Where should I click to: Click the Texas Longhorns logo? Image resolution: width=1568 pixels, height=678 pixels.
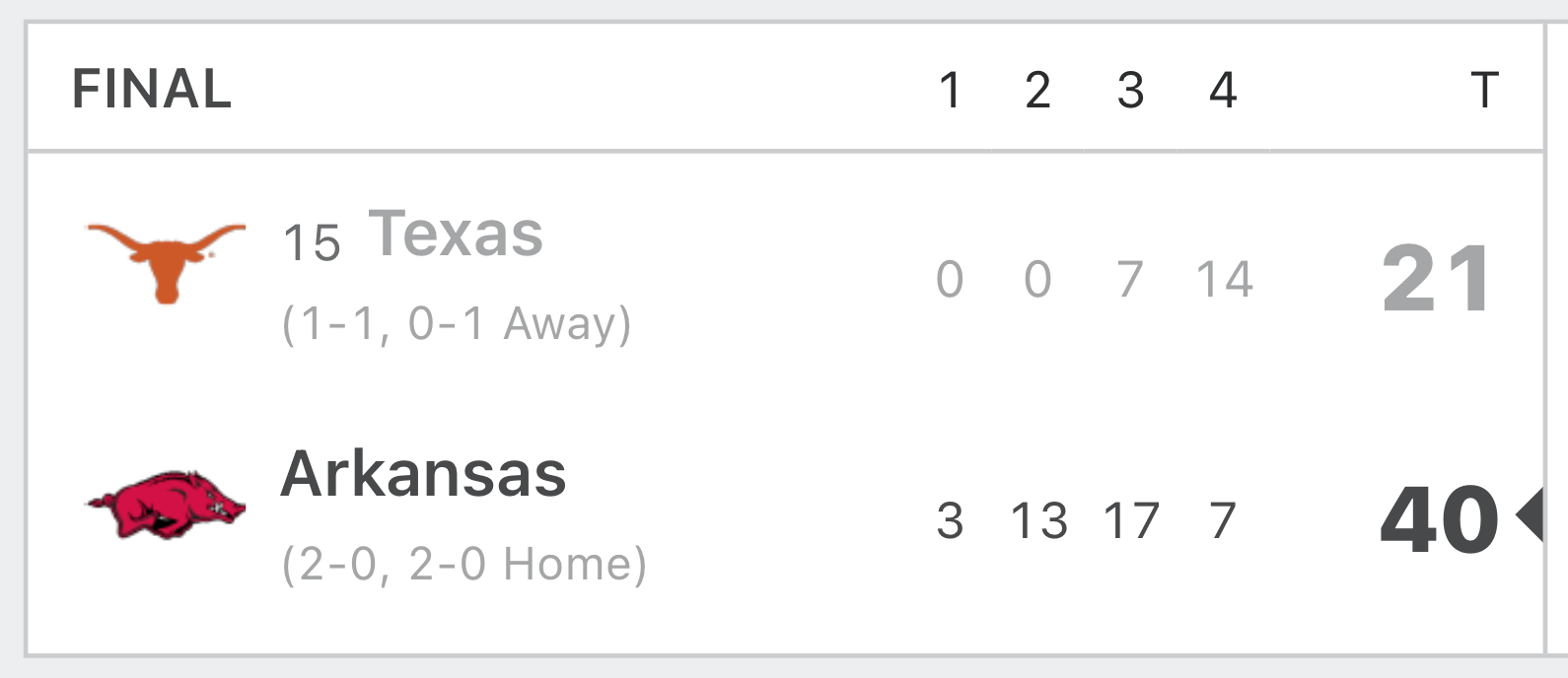click(166, 263)
